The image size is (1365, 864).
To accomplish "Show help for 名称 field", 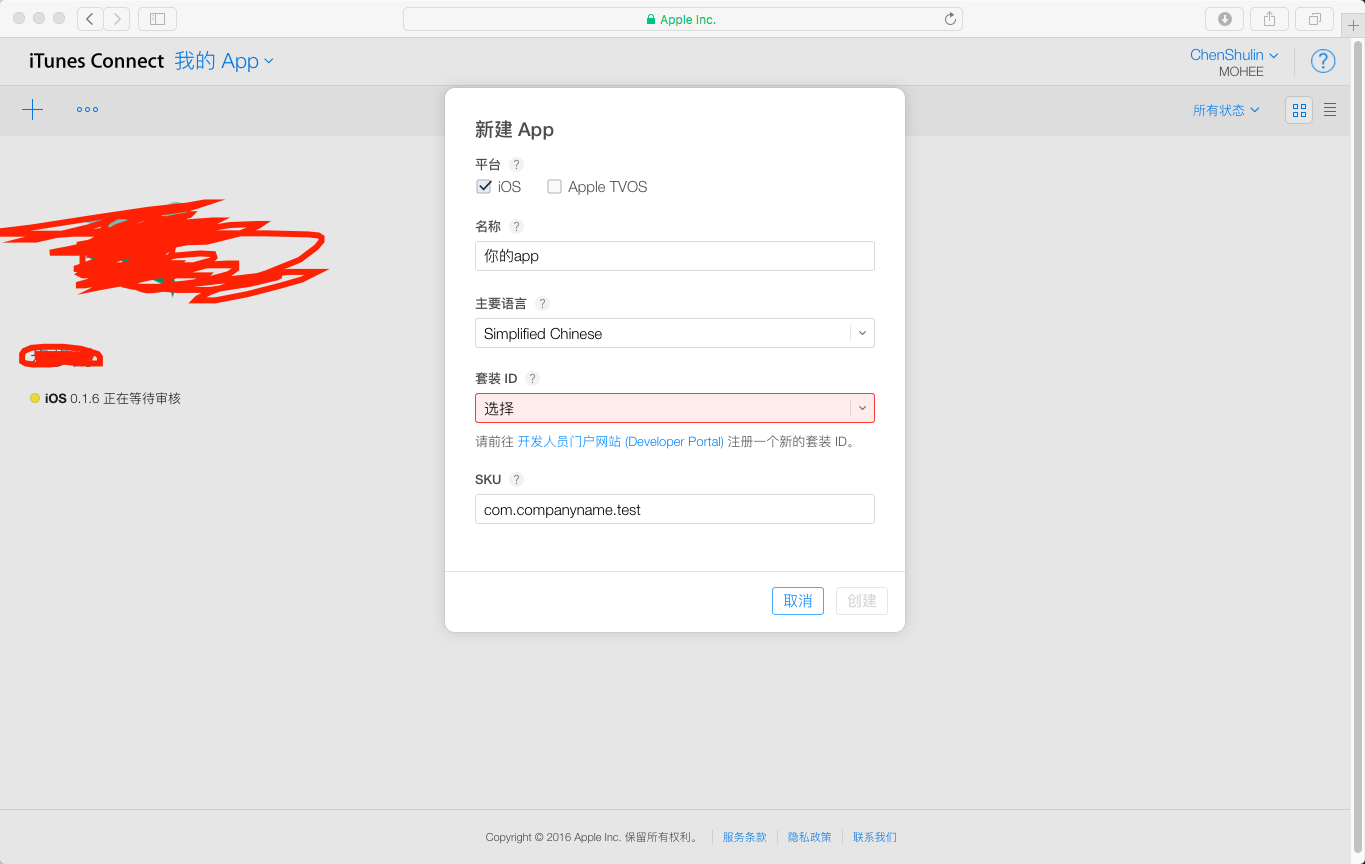I will (x=516, y=227).
